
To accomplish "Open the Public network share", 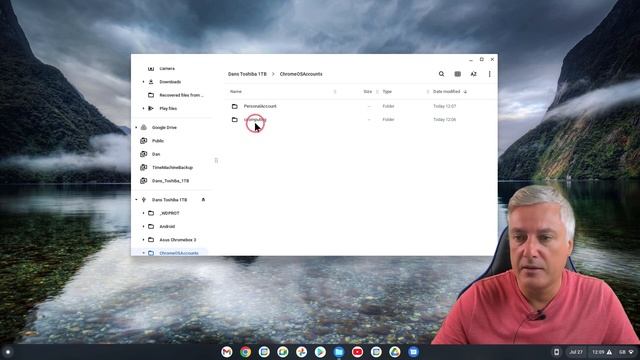I will click(x=158, y=141).
